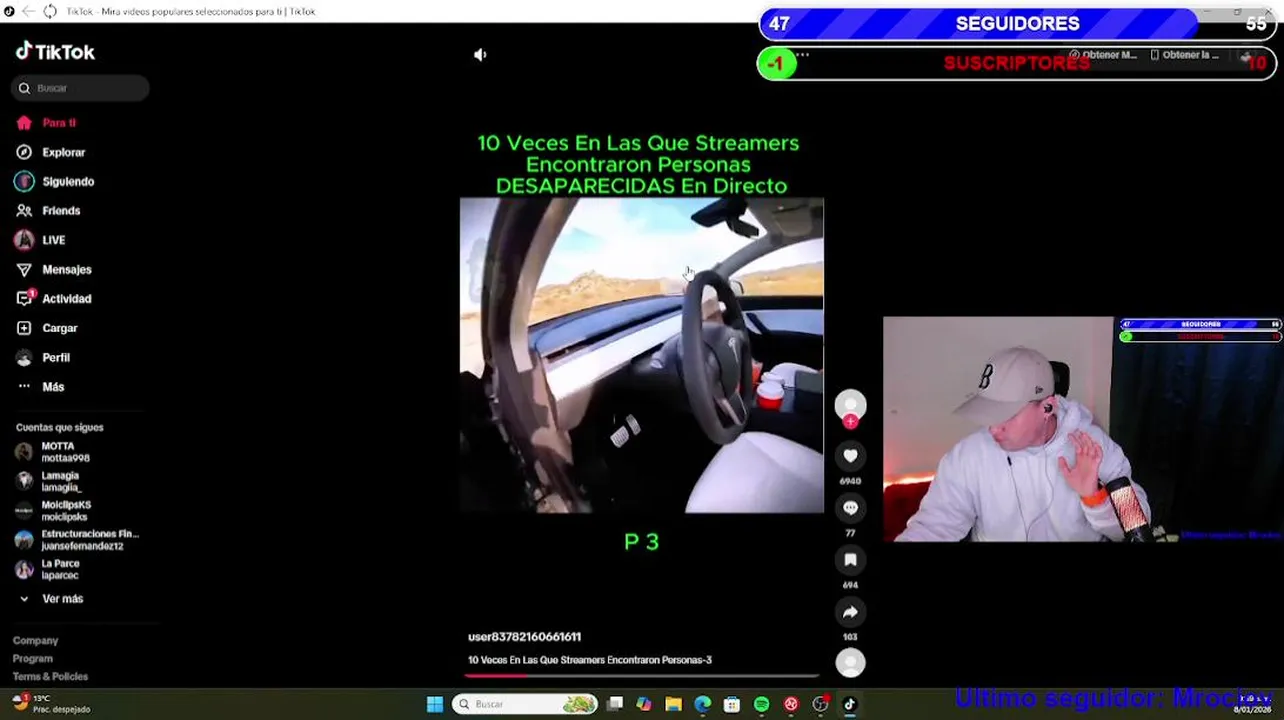
Task: Open the Actividad notifications
Action: (x=67, y=299)
